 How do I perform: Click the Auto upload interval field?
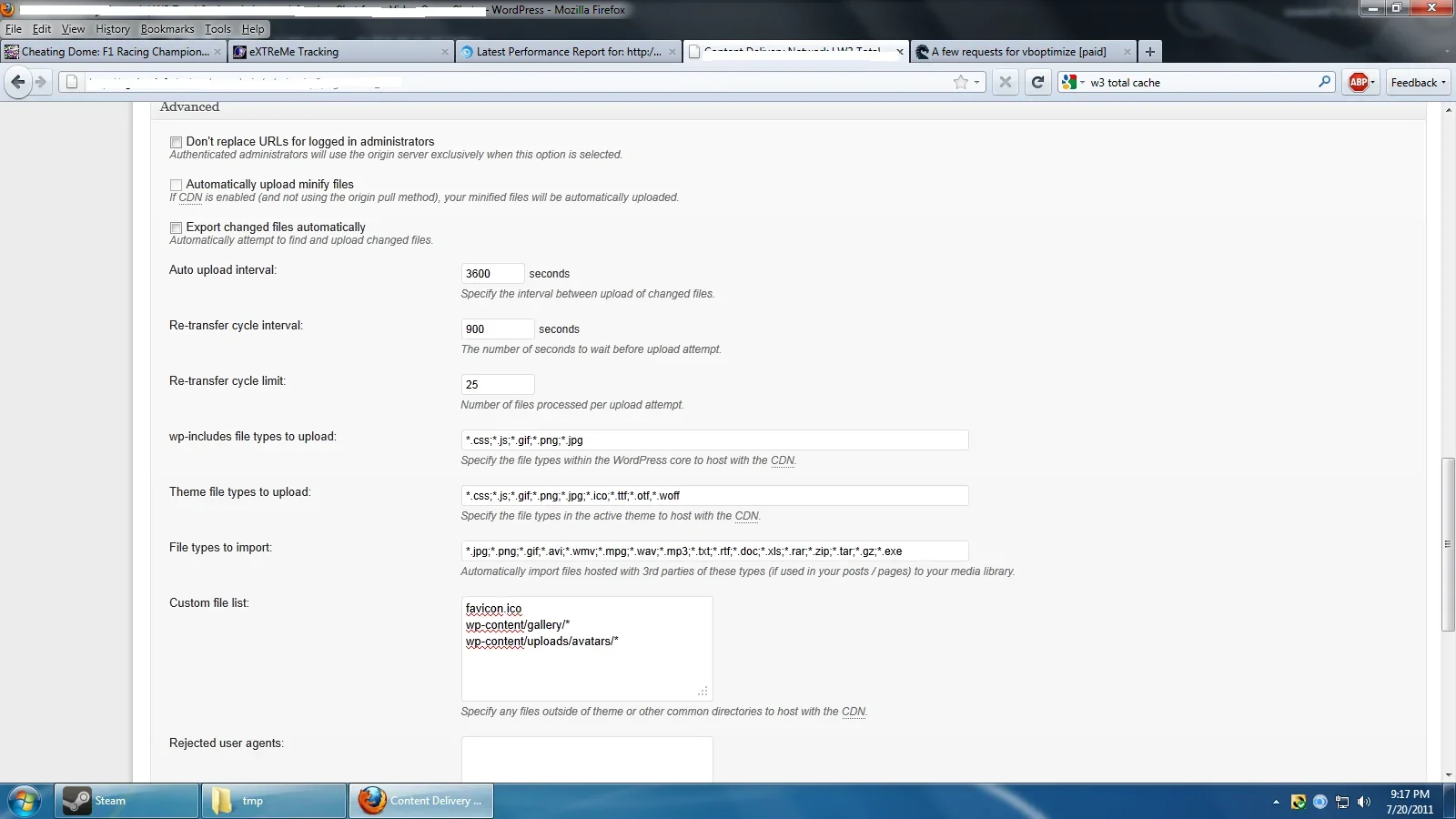(x=492, y=273)
